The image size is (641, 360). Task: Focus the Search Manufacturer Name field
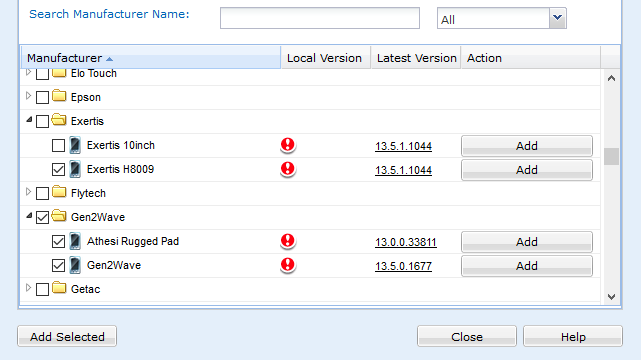320,18
